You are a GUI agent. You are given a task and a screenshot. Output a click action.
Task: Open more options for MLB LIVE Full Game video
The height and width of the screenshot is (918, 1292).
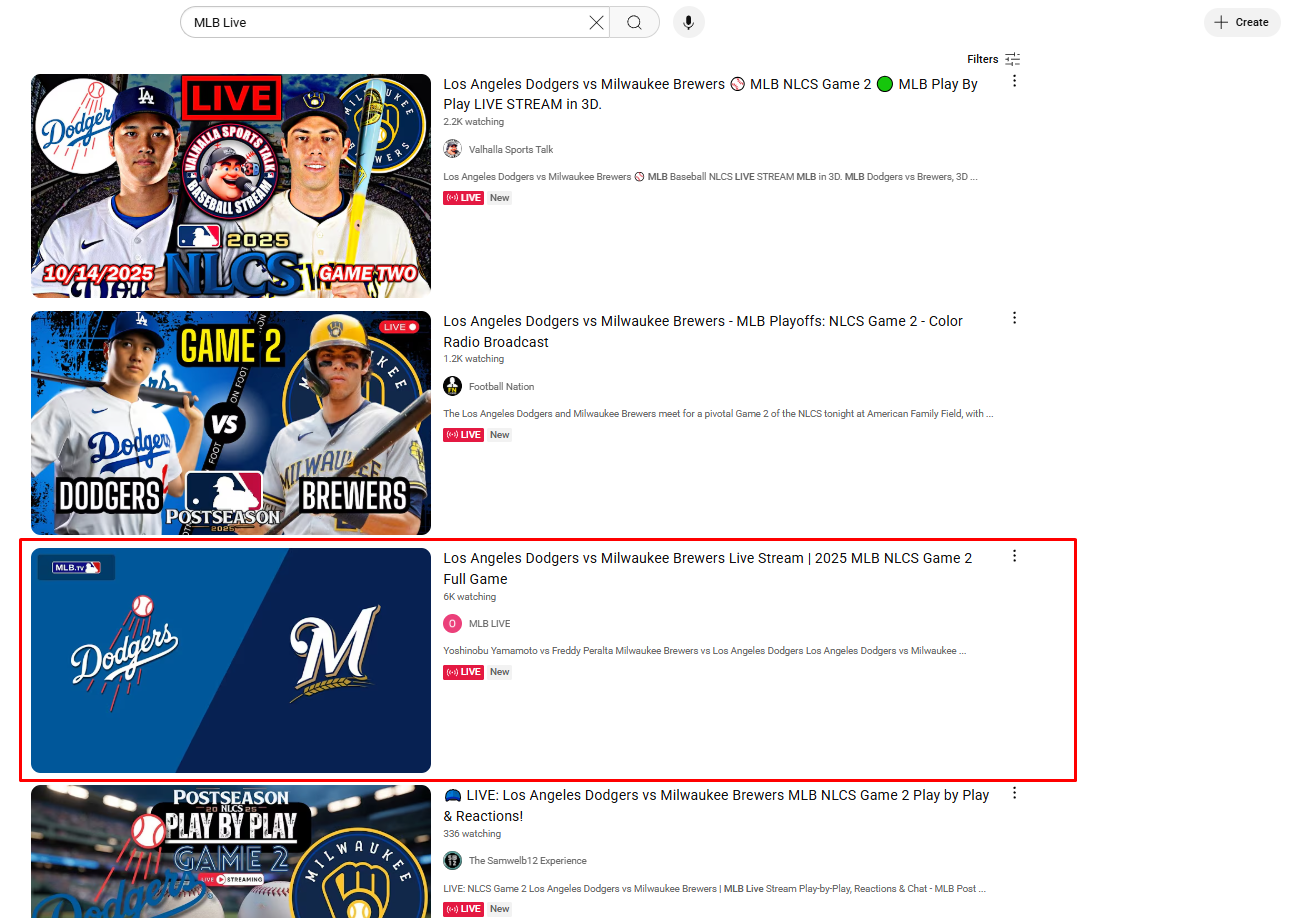click(x=1014, y=555)
